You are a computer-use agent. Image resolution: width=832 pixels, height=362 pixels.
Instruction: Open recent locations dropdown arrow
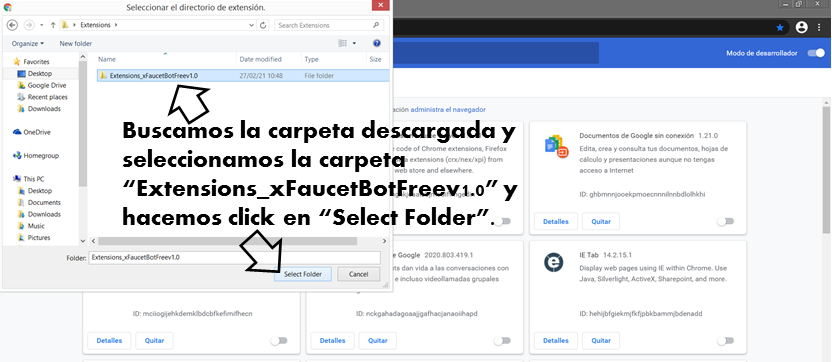(x=41, y=25)
